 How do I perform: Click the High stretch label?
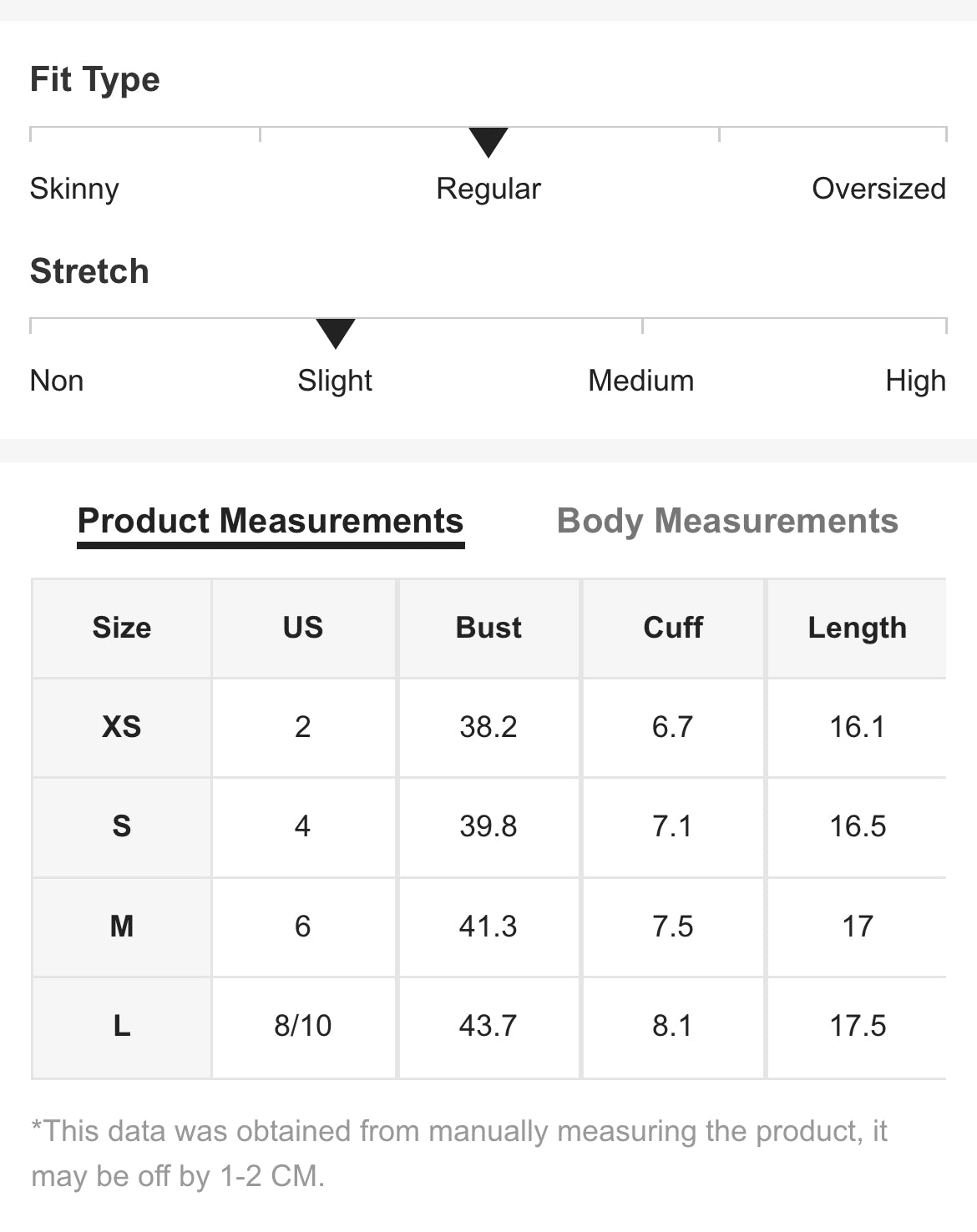915,381
